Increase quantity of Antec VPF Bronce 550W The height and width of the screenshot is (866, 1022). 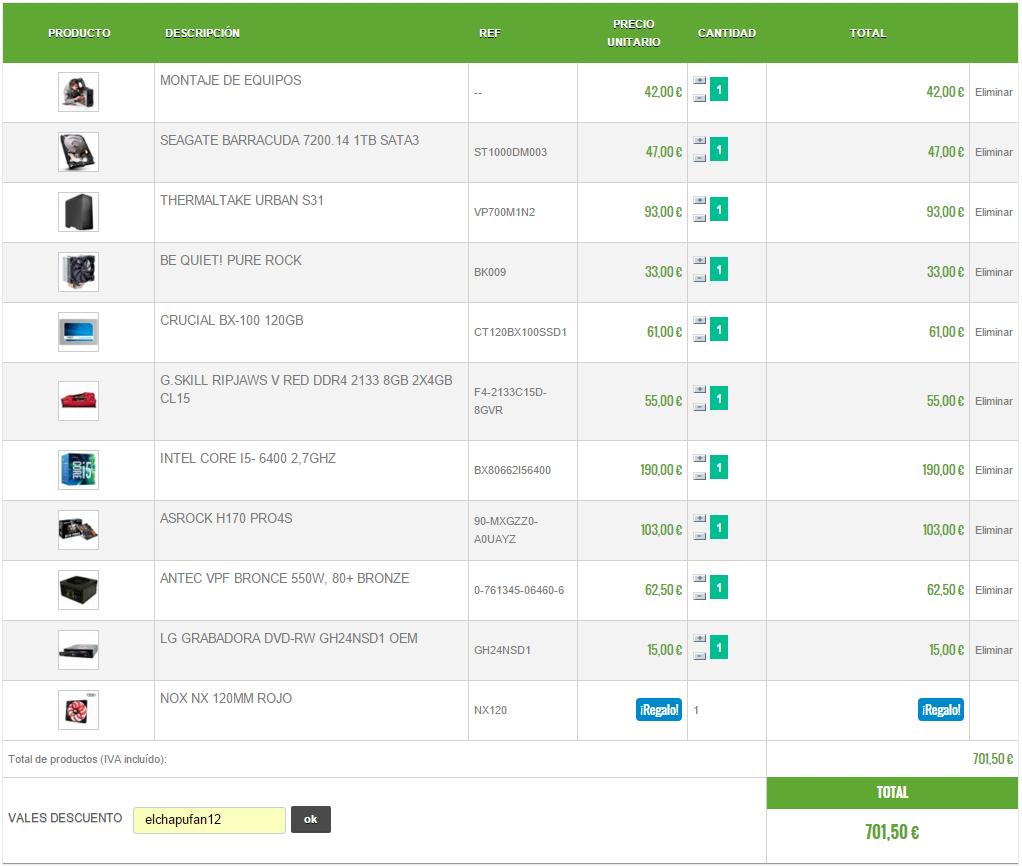(x=699, y=578)
